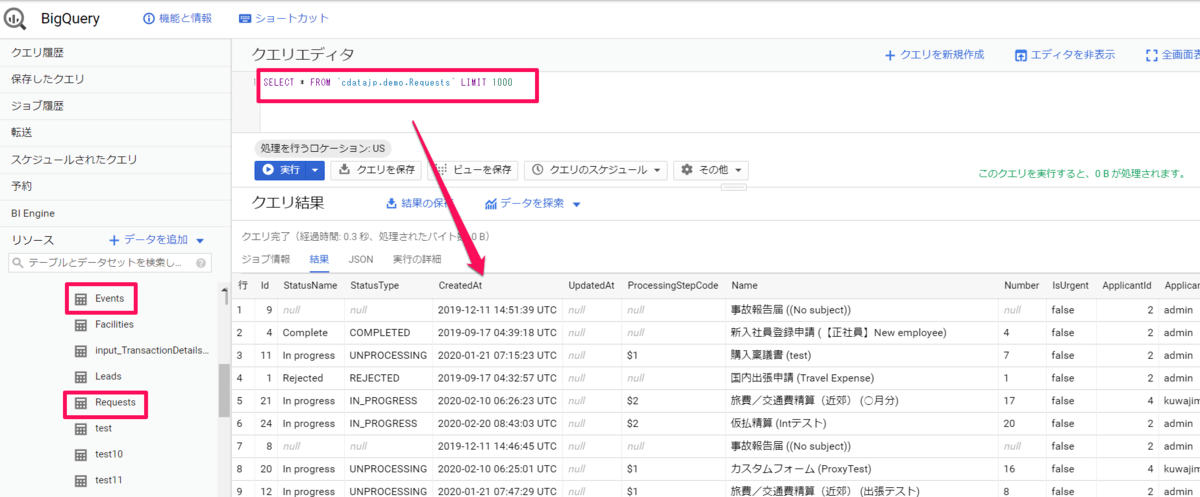Click the REJECTED StatusType cell
The width and height of the screenshot is (1200, 497).
374,378
